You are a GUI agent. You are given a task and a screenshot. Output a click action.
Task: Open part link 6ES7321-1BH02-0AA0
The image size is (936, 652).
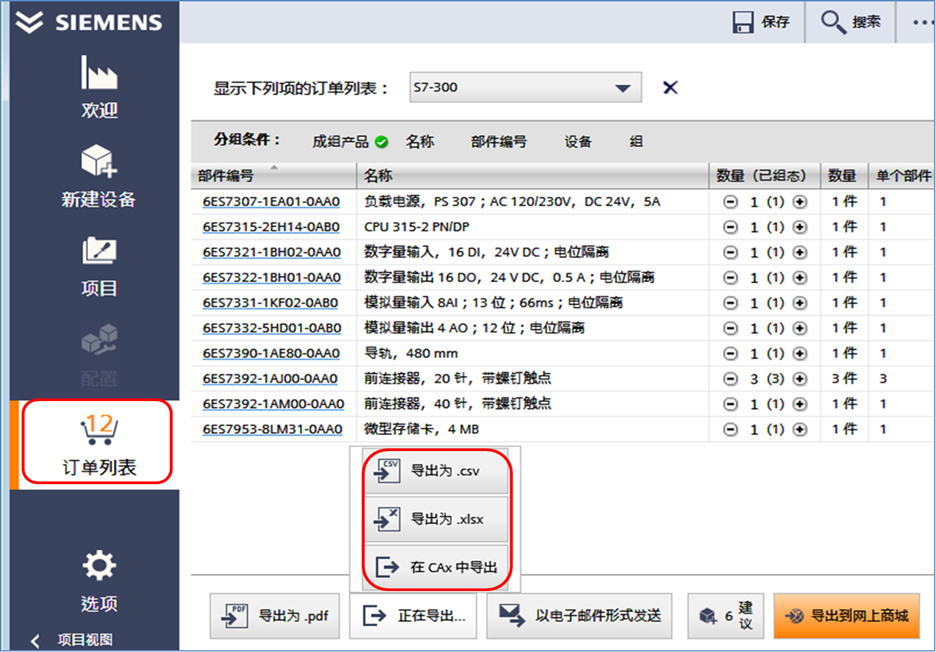pos(272,253)
